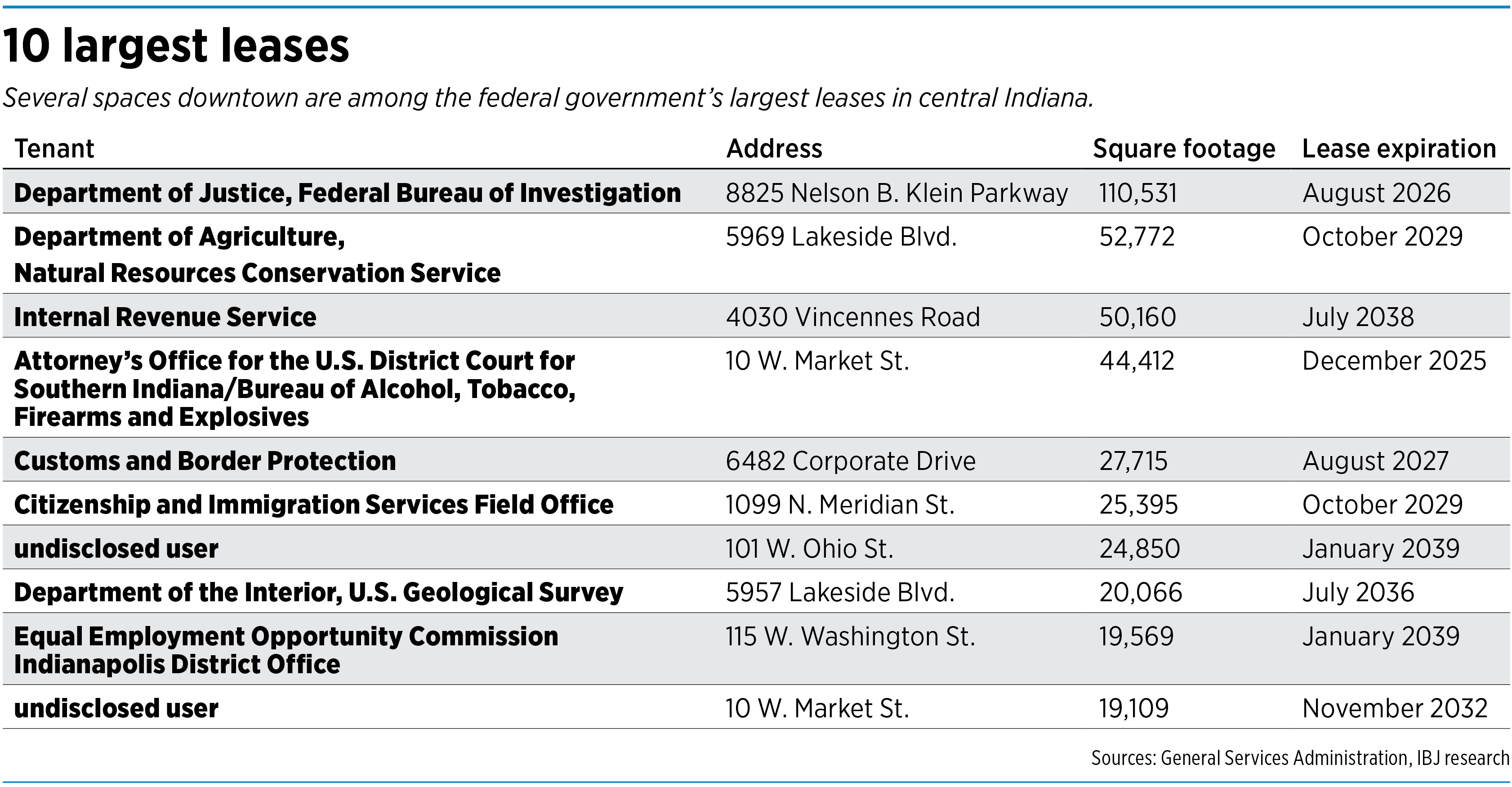Select the Citizenship and Immigration Services Field Office
Viewport: 1512px width, 787px height.
[313, 505]
